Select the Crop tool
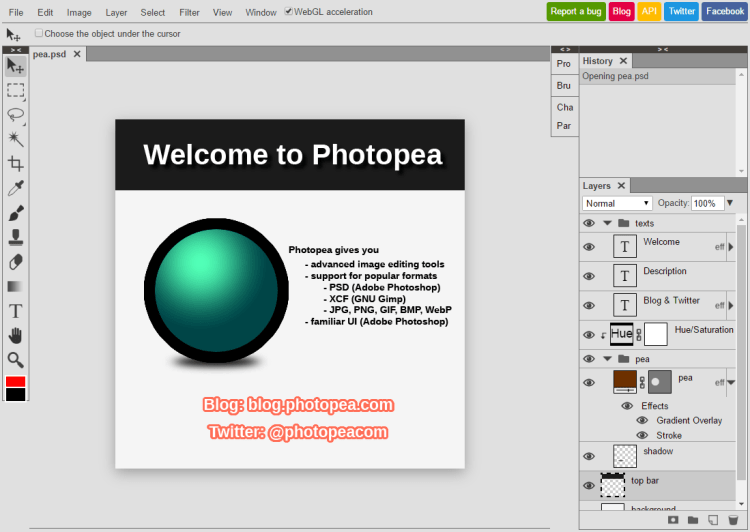This screenshot has width=750, height=532. [x=15, y=164]
